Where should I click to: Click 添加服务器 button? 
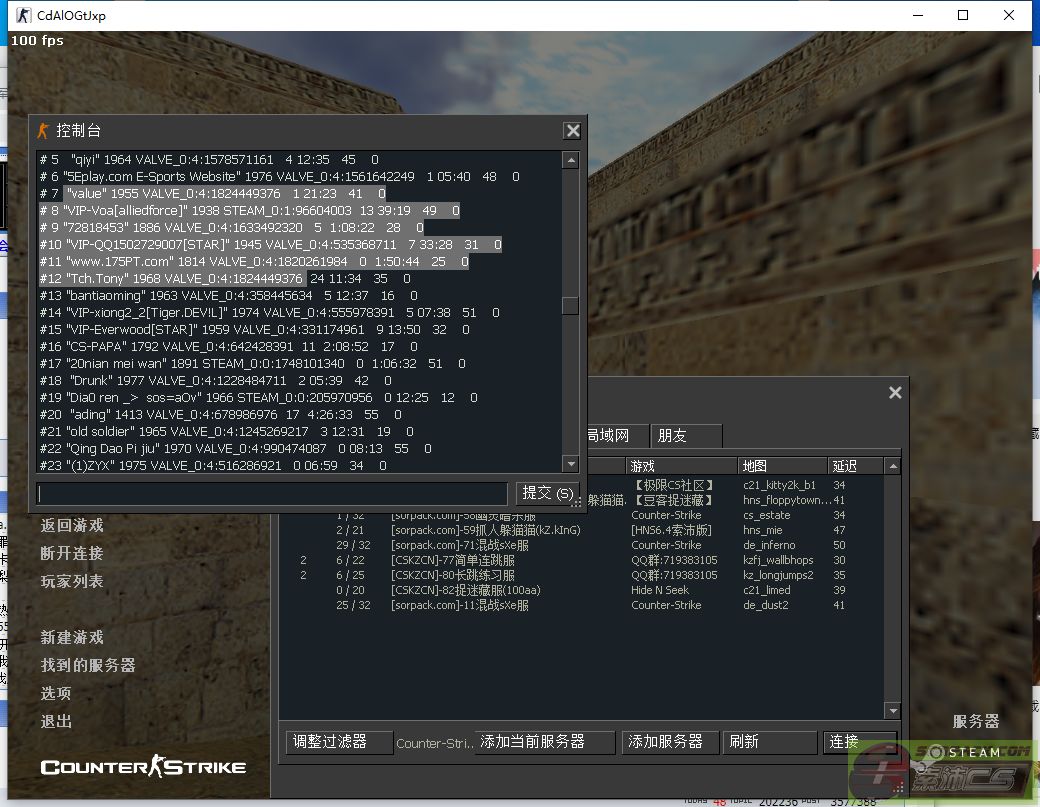[671, 742]
